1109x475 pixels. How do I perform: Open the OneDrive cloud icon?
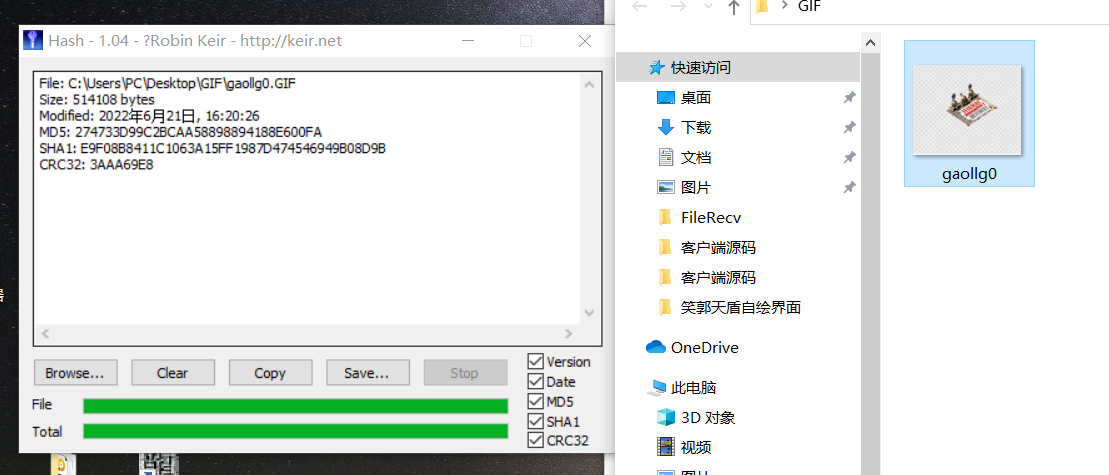pos(656,347)
